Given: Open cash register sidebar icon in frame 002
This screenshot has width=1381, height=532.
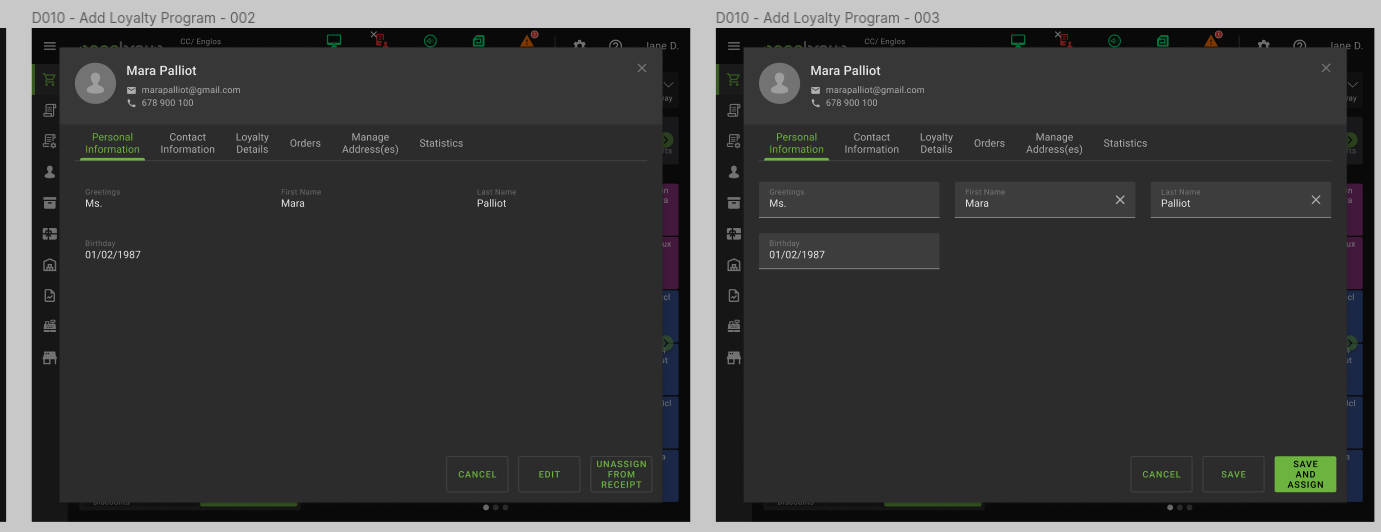Looking at the screenshot, I should [49, 326].
